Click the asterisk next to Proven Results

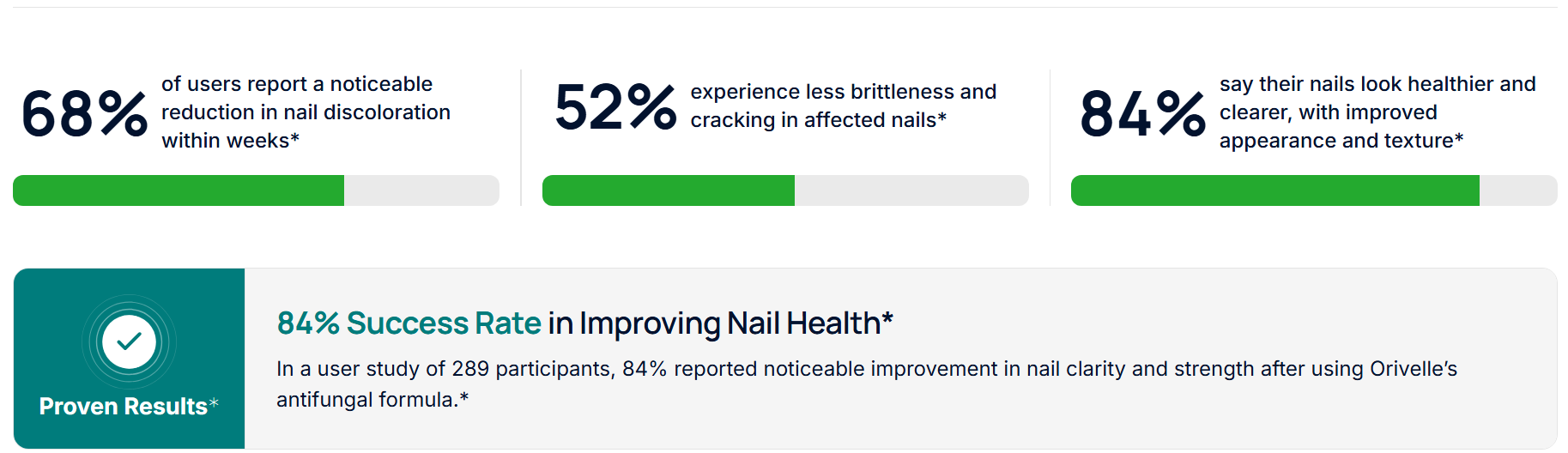click(x=214, y=403)
